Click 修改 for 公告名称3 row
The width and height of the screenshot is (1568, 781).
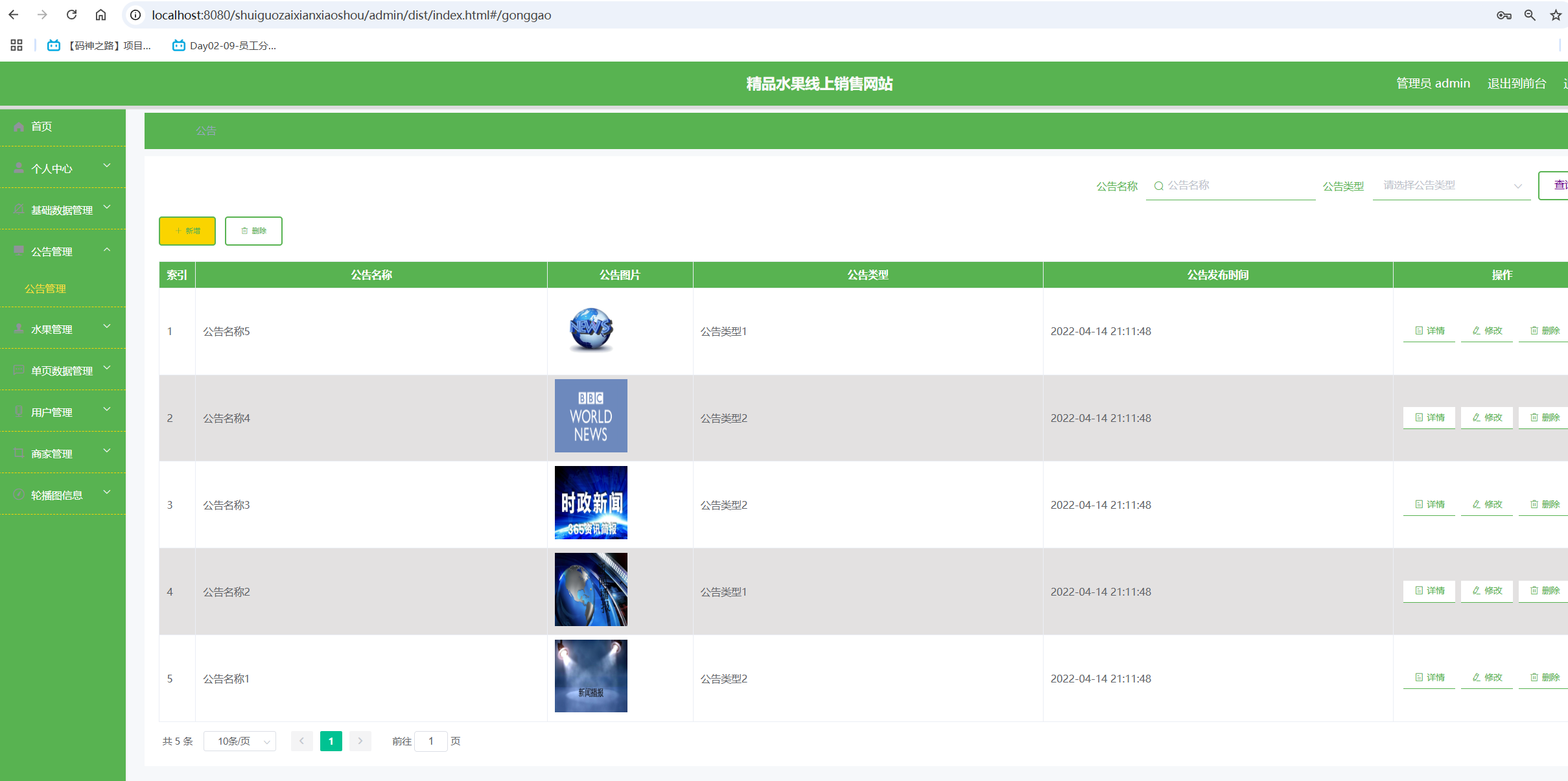(x=1486, y=504)
